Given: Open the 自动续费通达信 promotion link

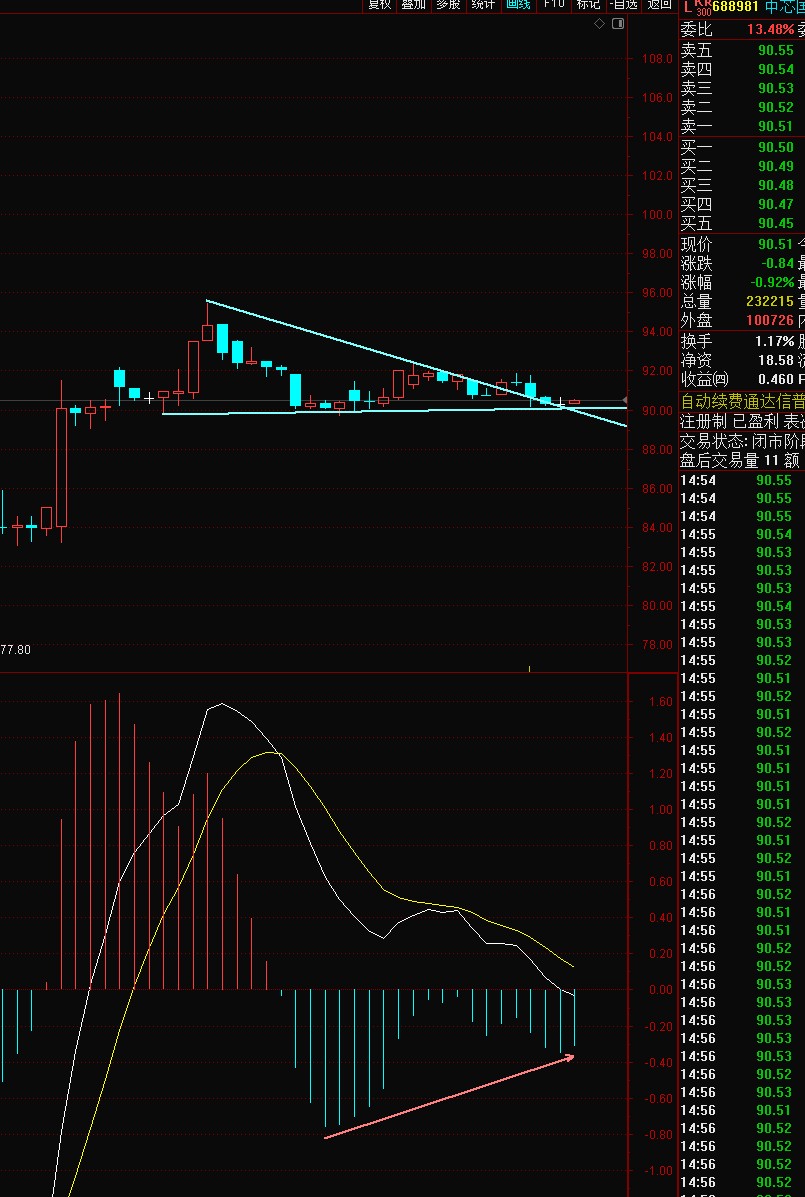Looking at the screenshot, I should [742, 402].
